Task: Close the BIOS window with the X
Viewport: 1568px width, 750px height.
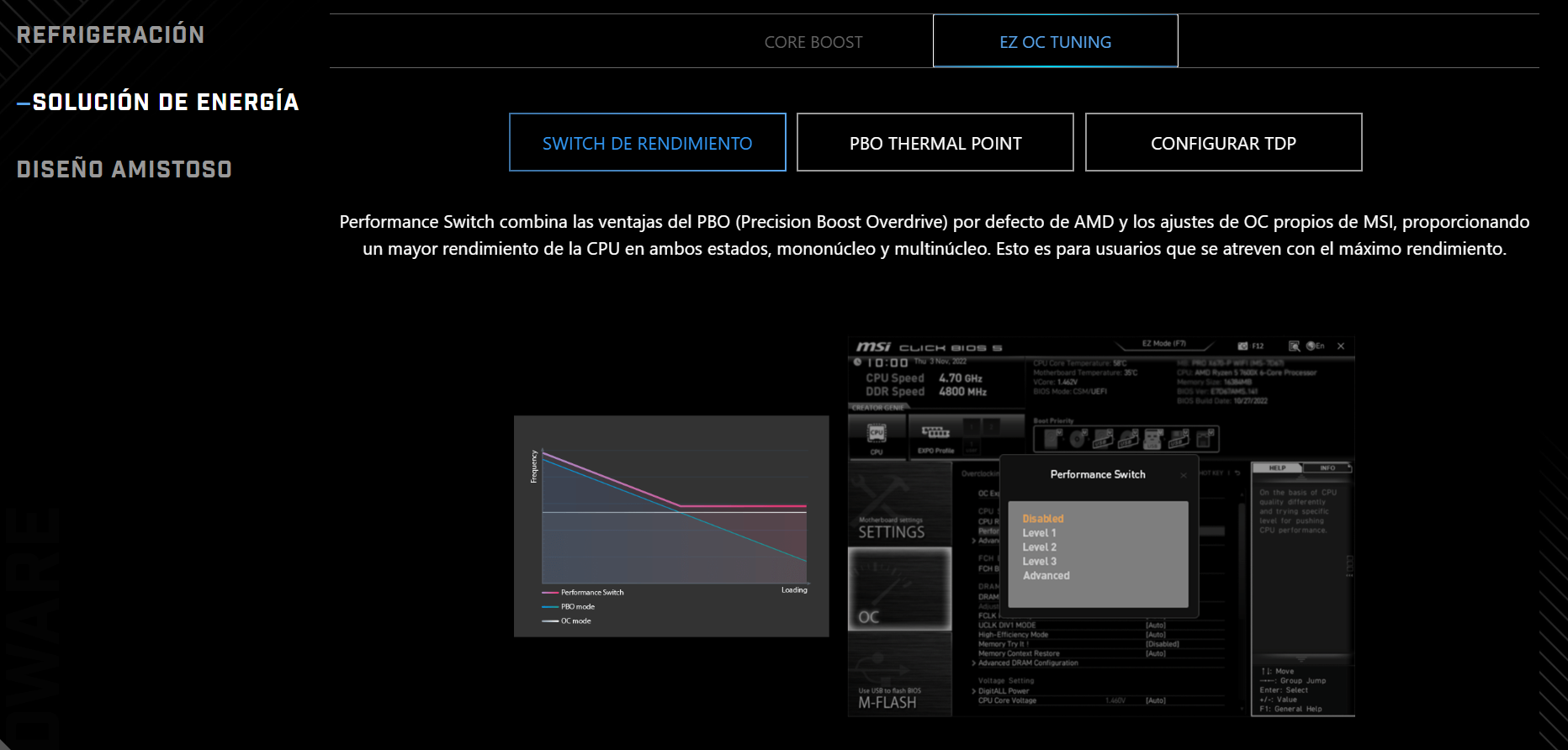Action: point(1341,346)
